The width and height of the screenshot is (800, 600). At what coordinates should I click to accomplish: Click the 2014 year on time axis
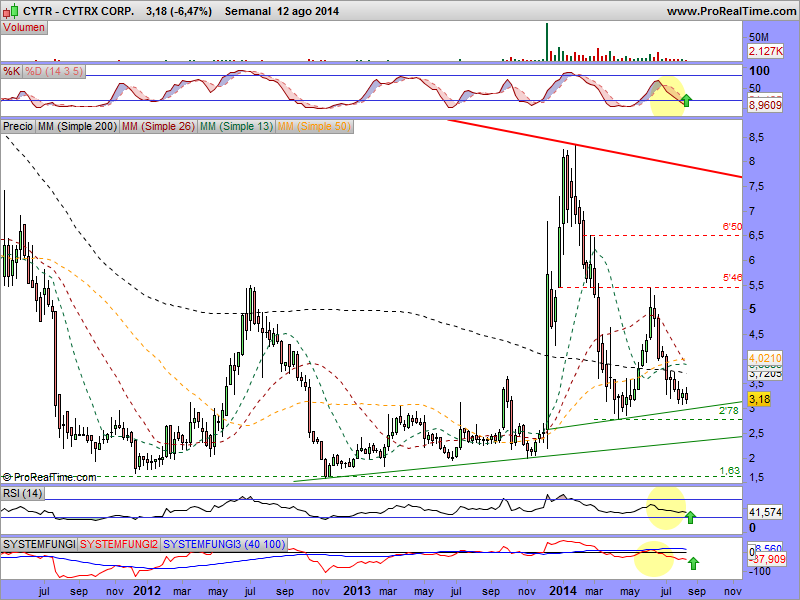point(563,591)
